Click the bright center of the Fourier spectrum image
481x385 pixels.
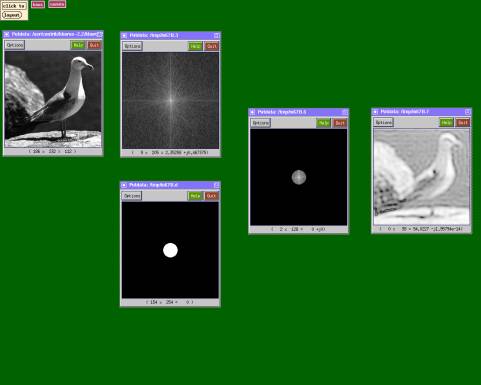click(171, 100)
